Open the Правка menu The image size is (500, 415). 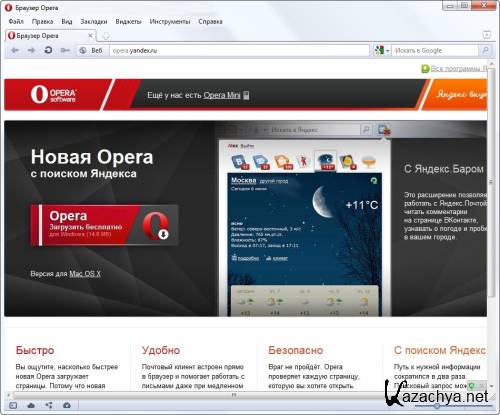point(42,22)
